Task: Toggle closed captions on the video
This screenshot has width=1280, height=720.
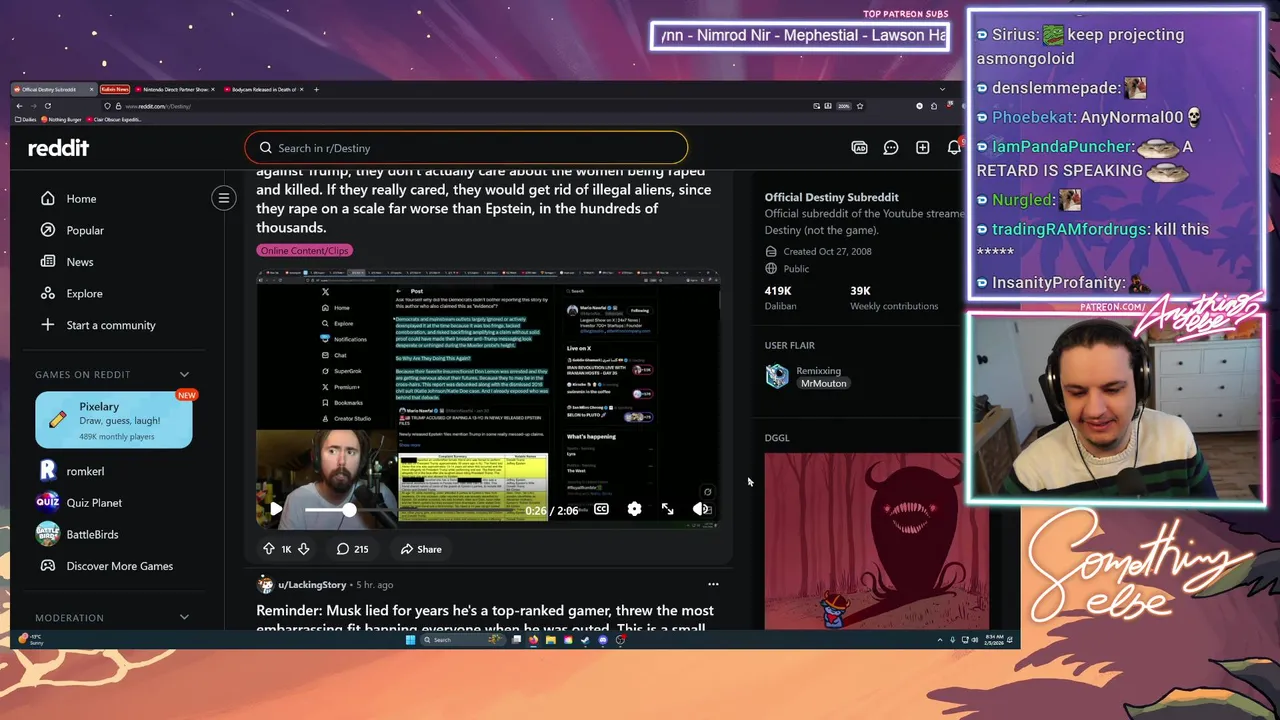Action: pyautogui.click(x=601, y=509)
